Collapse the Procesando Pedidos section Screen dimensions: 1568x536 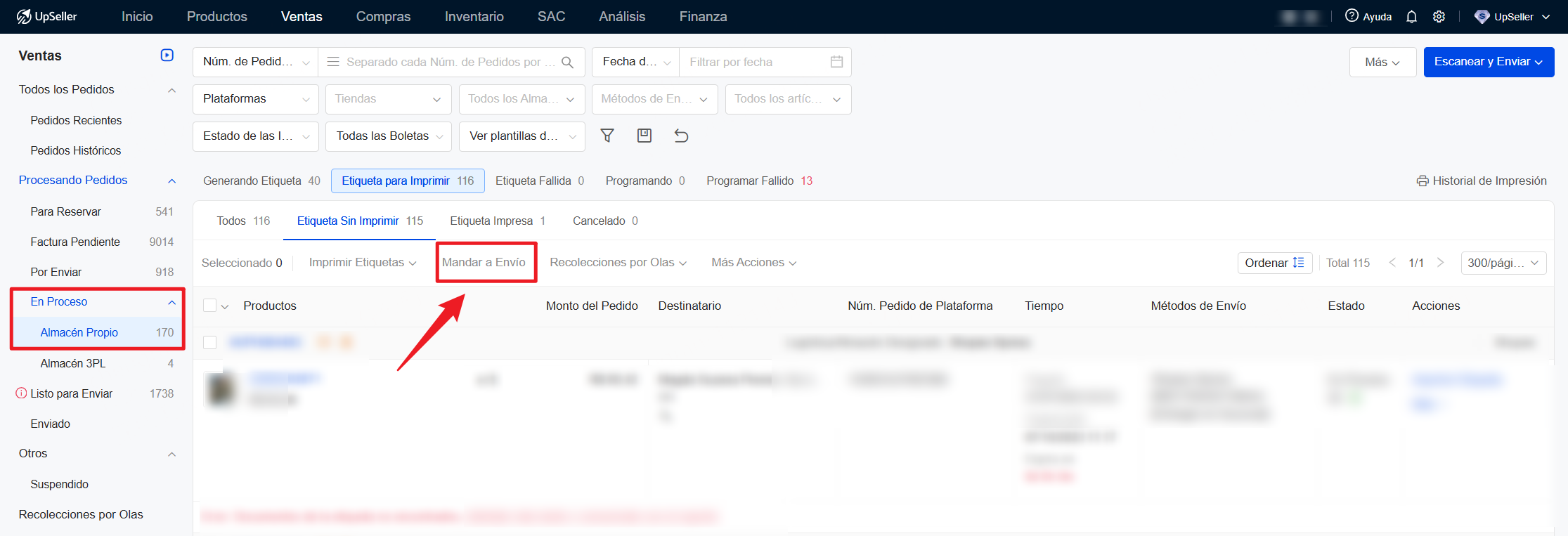(171, 181)
